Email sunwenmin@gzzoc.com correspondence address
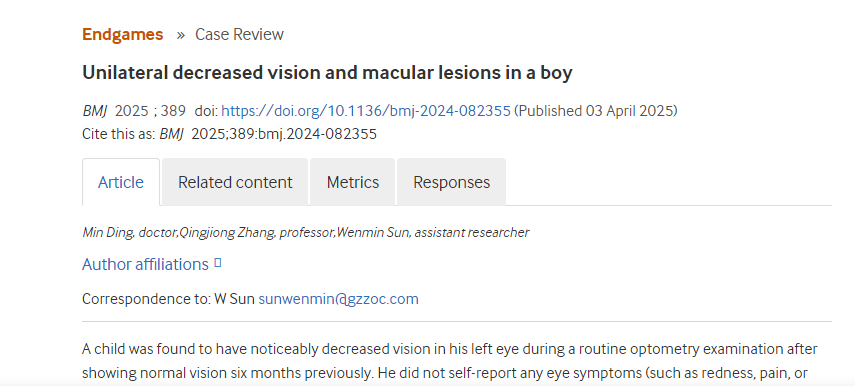The height and width of the screenshot is (386, 855). (339, 299)
